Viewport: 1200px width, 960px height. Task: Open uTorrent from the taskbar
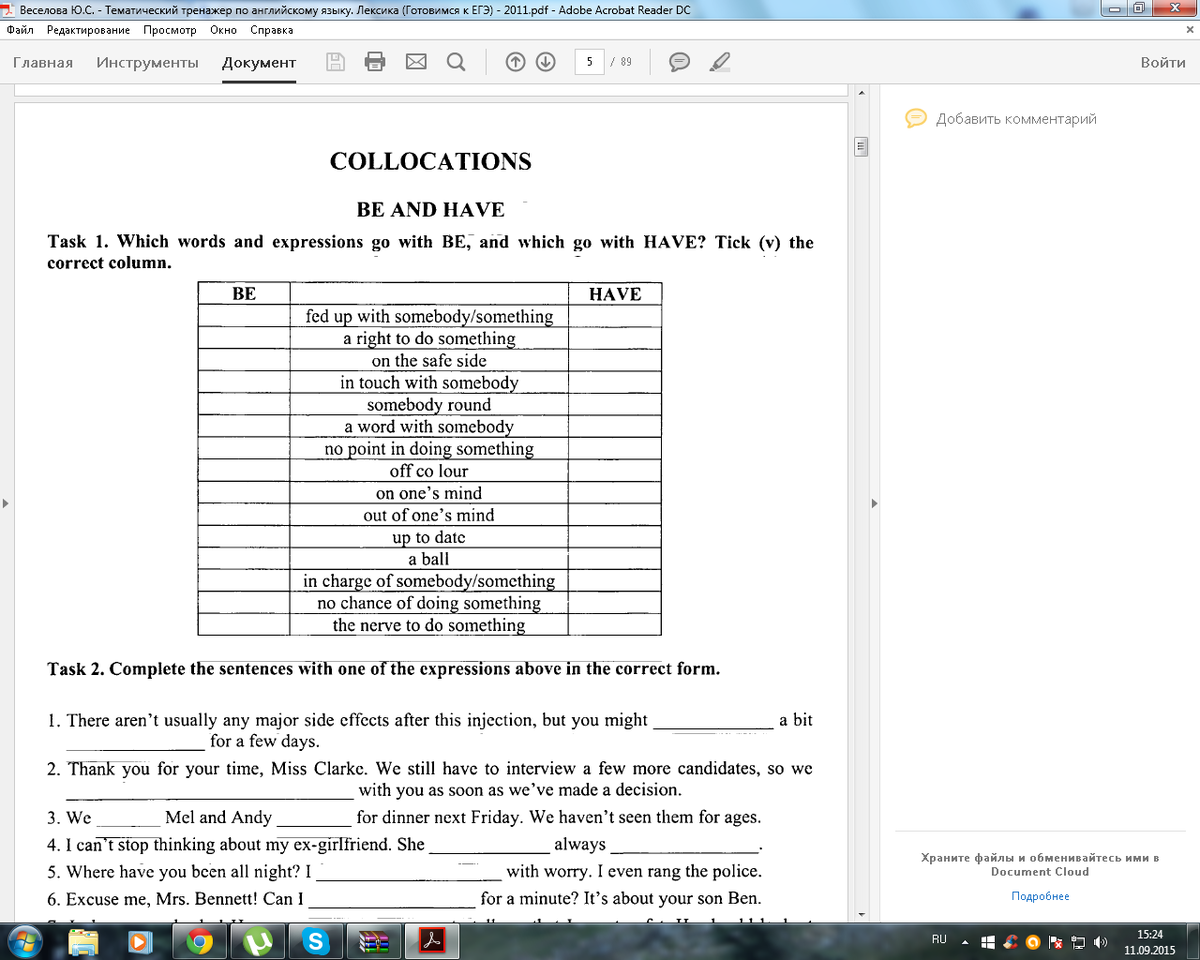(x=259, y=941)
